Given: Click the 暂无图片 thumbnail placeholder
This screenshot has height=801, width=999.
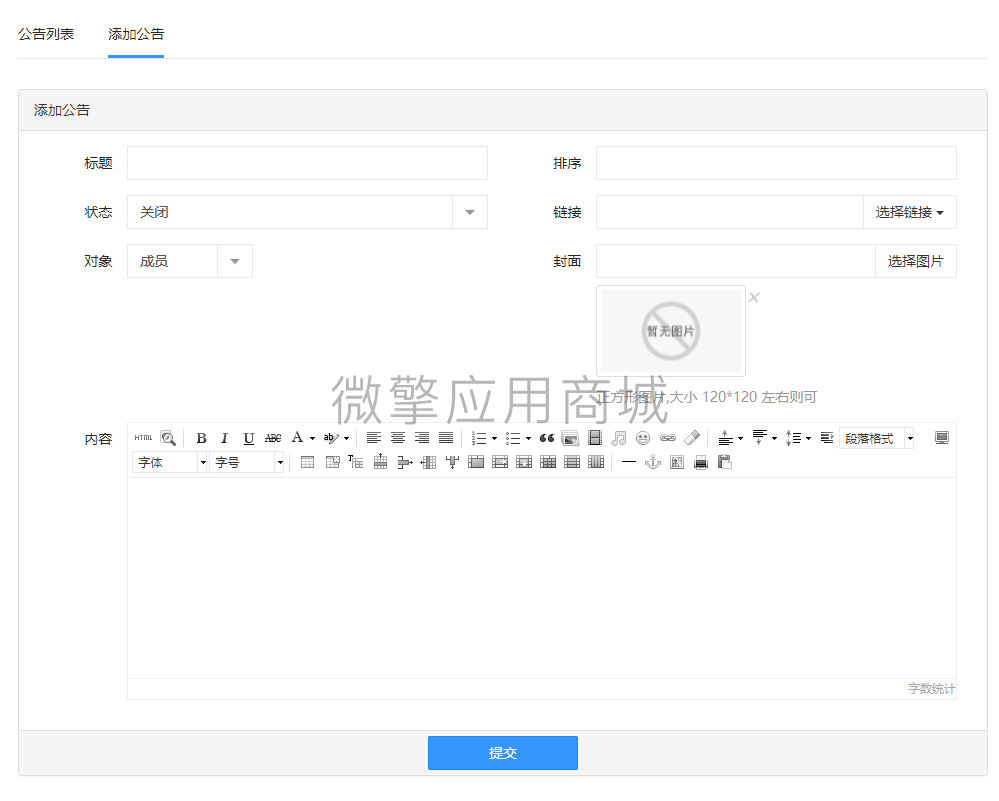Looking at the screenshot, I should (671, 331).
